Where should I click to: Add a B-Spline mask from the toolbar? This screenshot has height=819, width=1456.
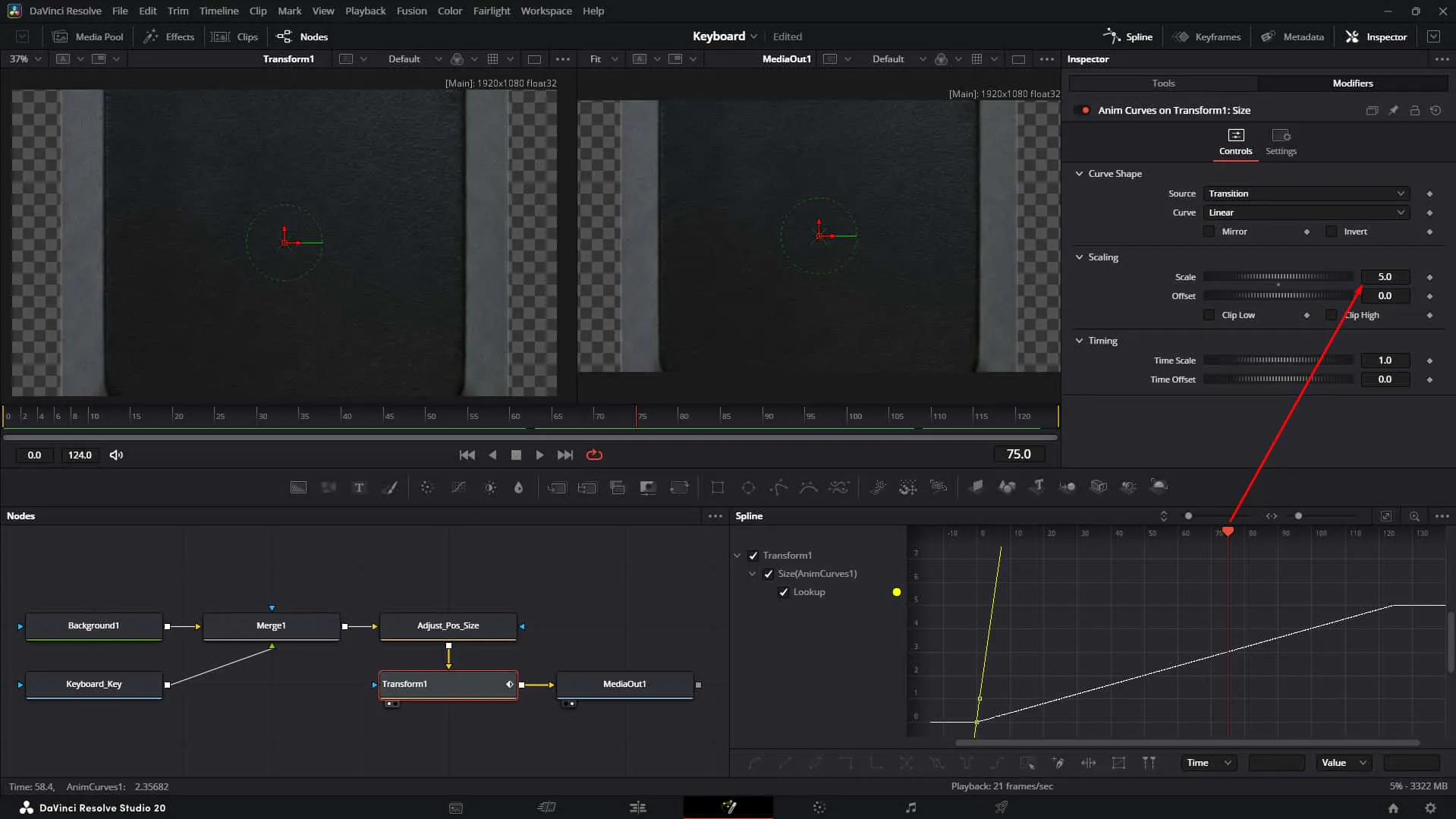point(808,487)
